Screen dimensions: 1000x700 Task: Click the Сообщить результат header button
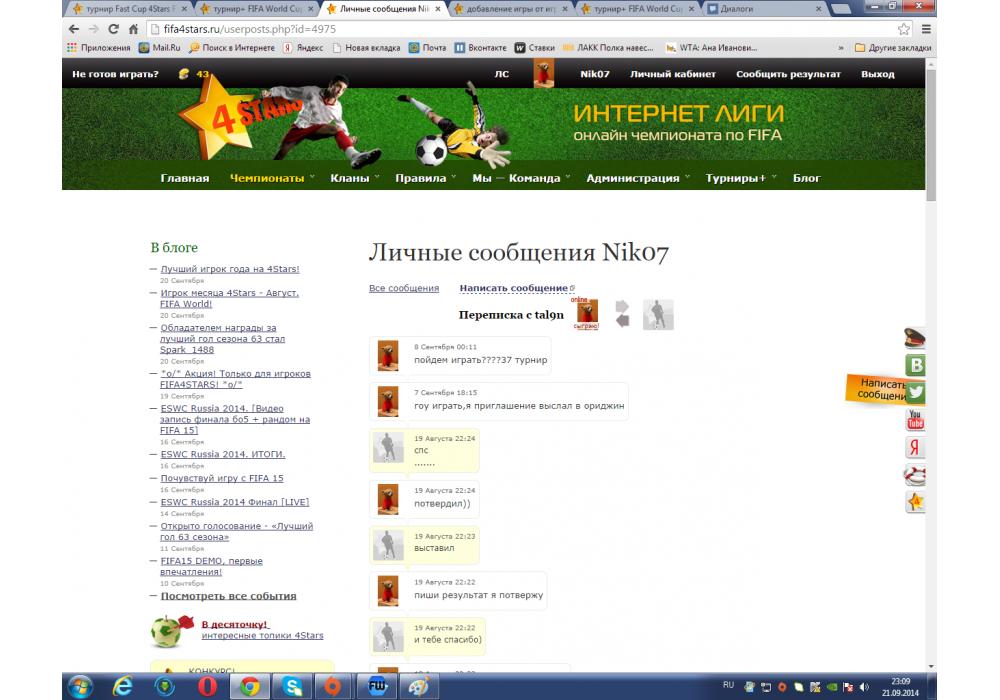tap(788, 74)
